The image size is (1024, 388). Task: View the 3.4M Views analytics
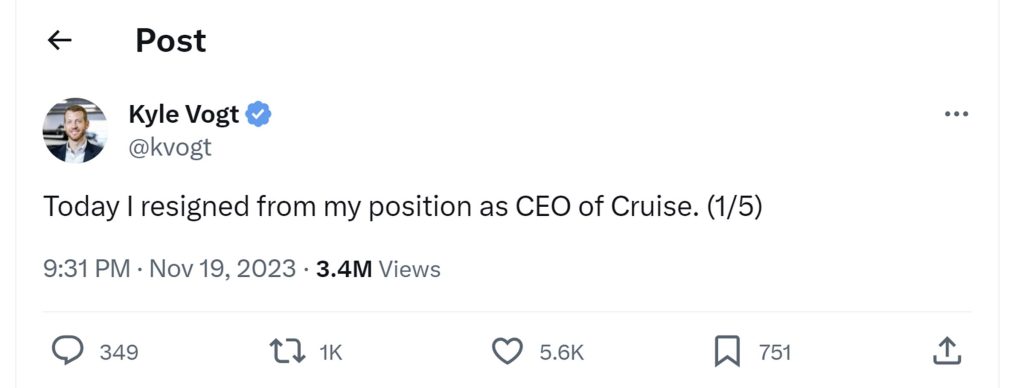pos(378,269)
